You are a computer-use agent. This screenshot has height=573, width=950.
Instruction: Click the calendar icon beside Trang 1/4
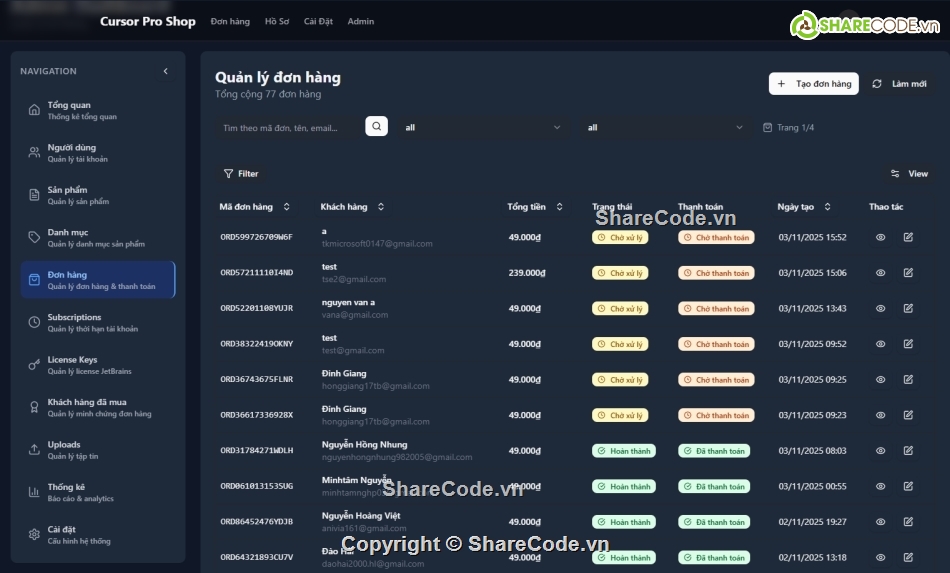click(x=768, y=128)
